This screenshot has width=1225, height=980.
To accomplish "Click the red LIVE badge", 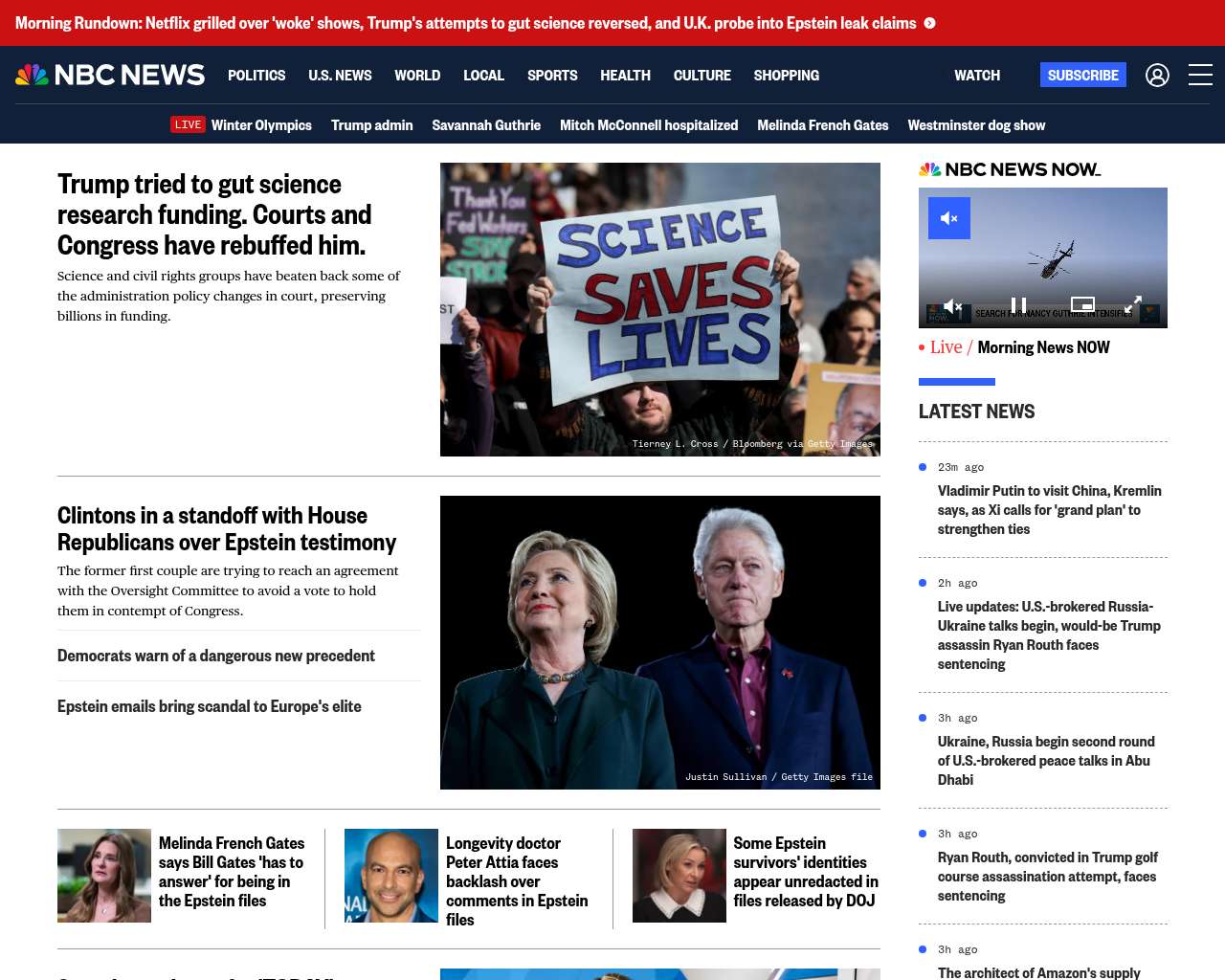I will click(188, 124).
